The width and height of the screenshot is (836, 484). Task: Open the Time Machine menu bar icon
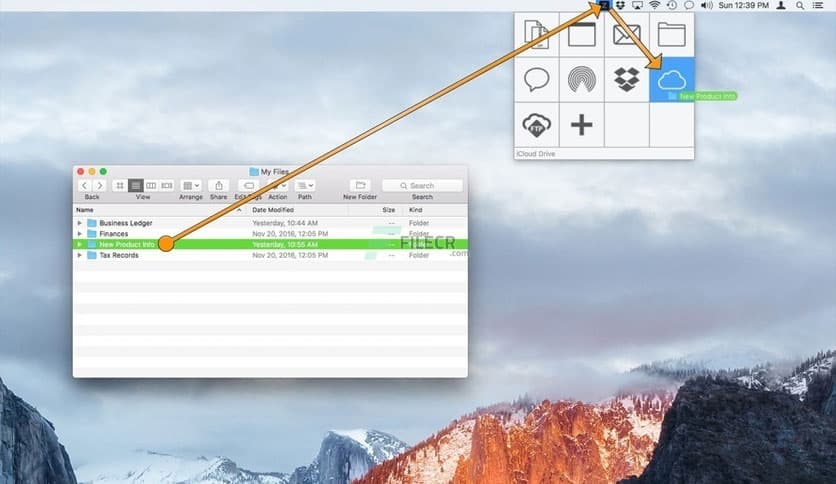(x=672, y=5)
